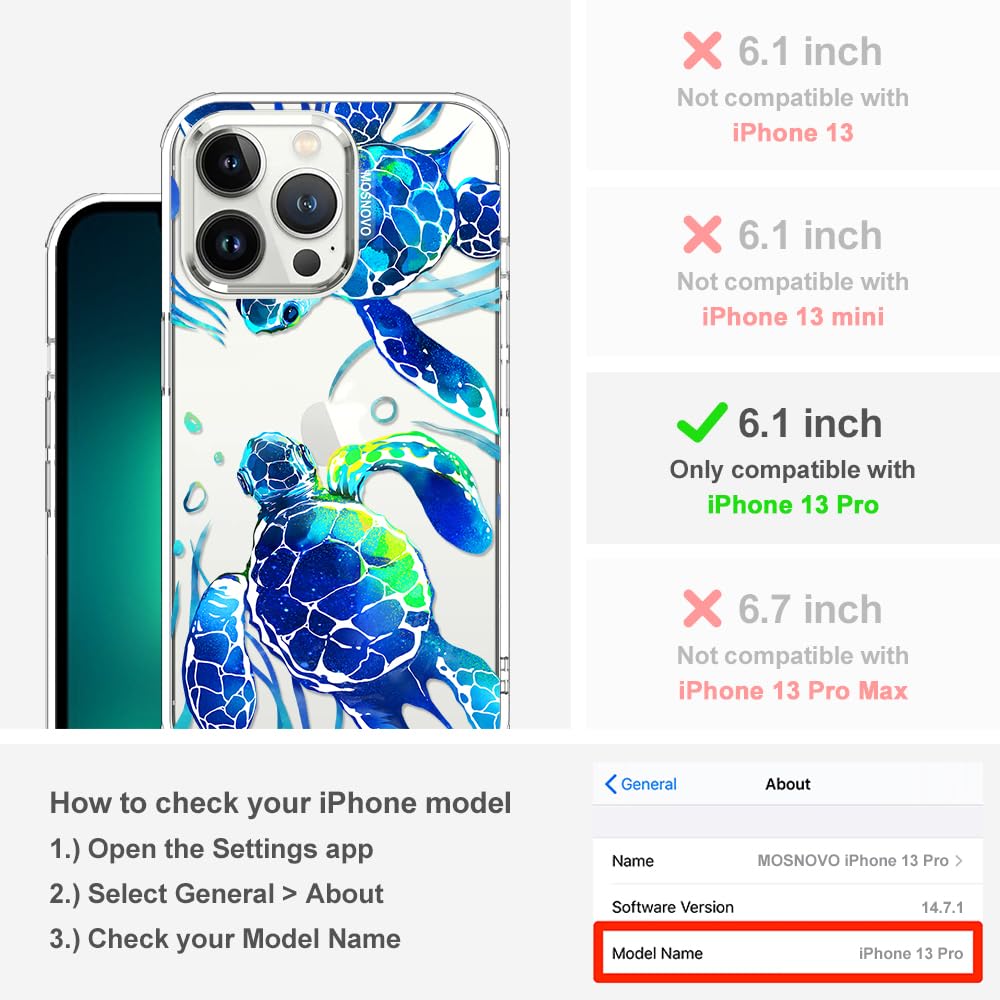Click the red X beside iPhone 13 Pro Max
The height and width of the screenshot is (1000, 1000).
702,608
